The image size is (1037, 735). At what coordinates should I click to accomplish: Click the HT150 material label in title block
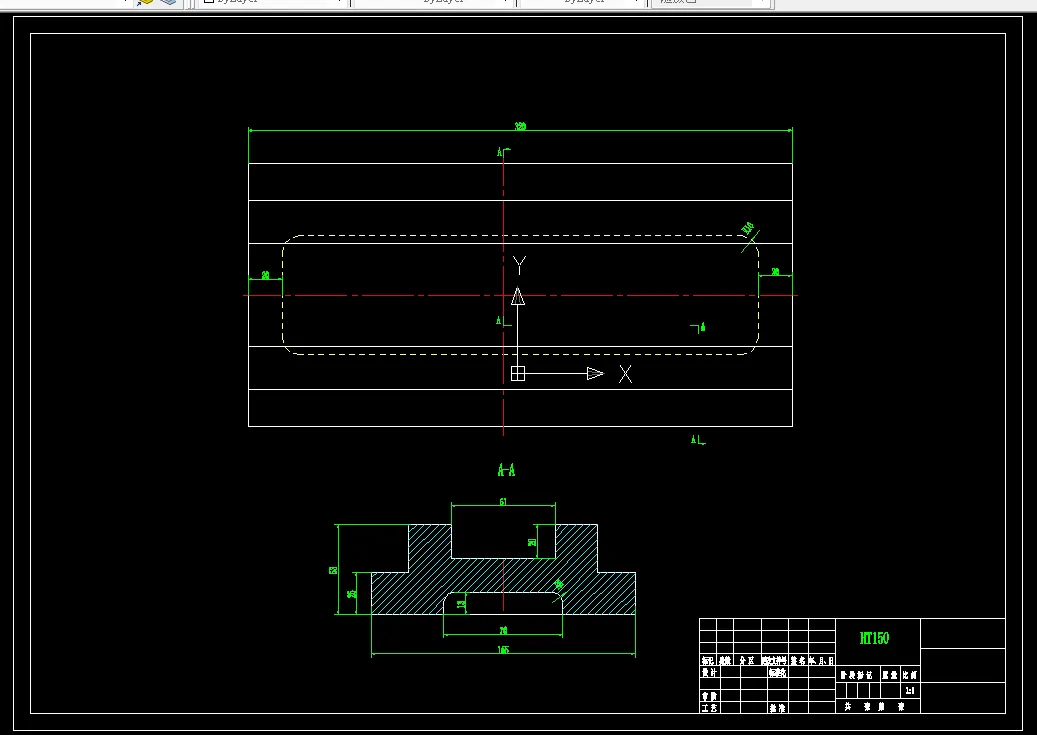[x=874, y=638]
